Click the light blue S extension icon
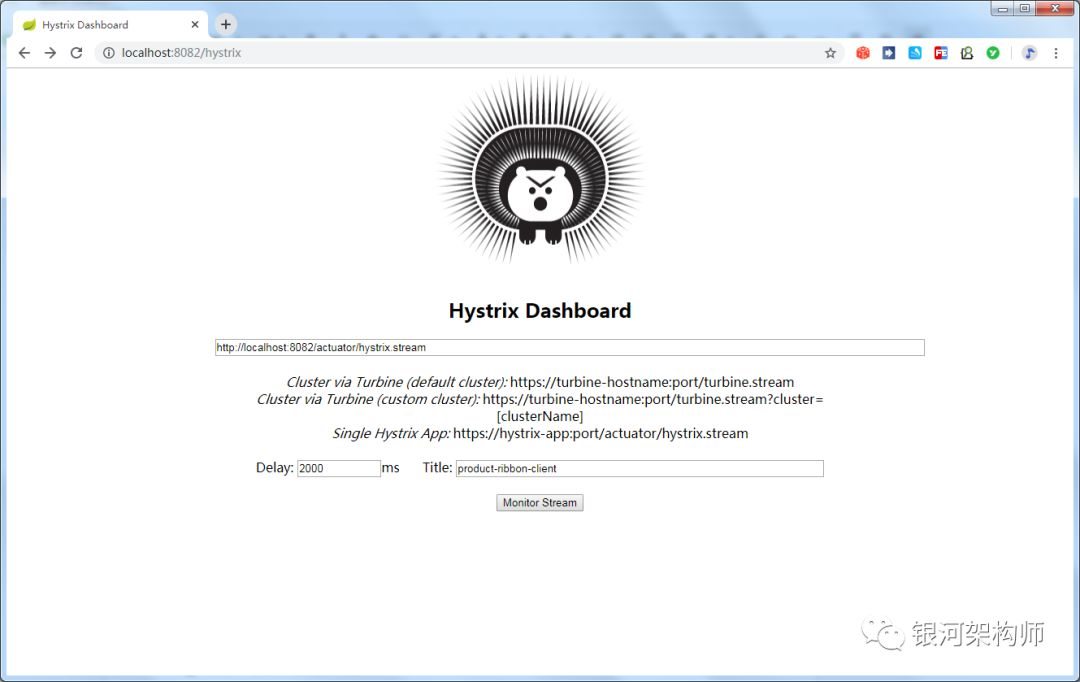Viewport: 1080px width, 682px height. pos(915,53)
